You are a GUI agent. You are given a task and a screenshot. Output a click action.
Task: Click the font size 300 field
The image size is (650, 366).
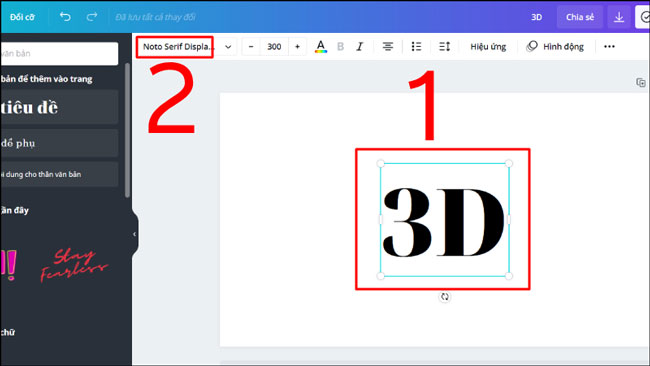coord(274,46)
